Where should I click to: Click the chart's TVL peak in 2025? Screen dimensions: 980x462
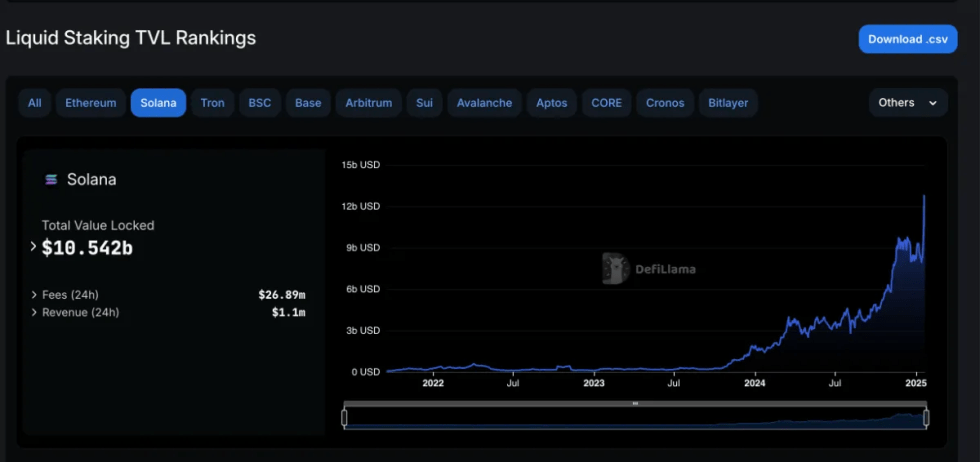coord(924,196)
